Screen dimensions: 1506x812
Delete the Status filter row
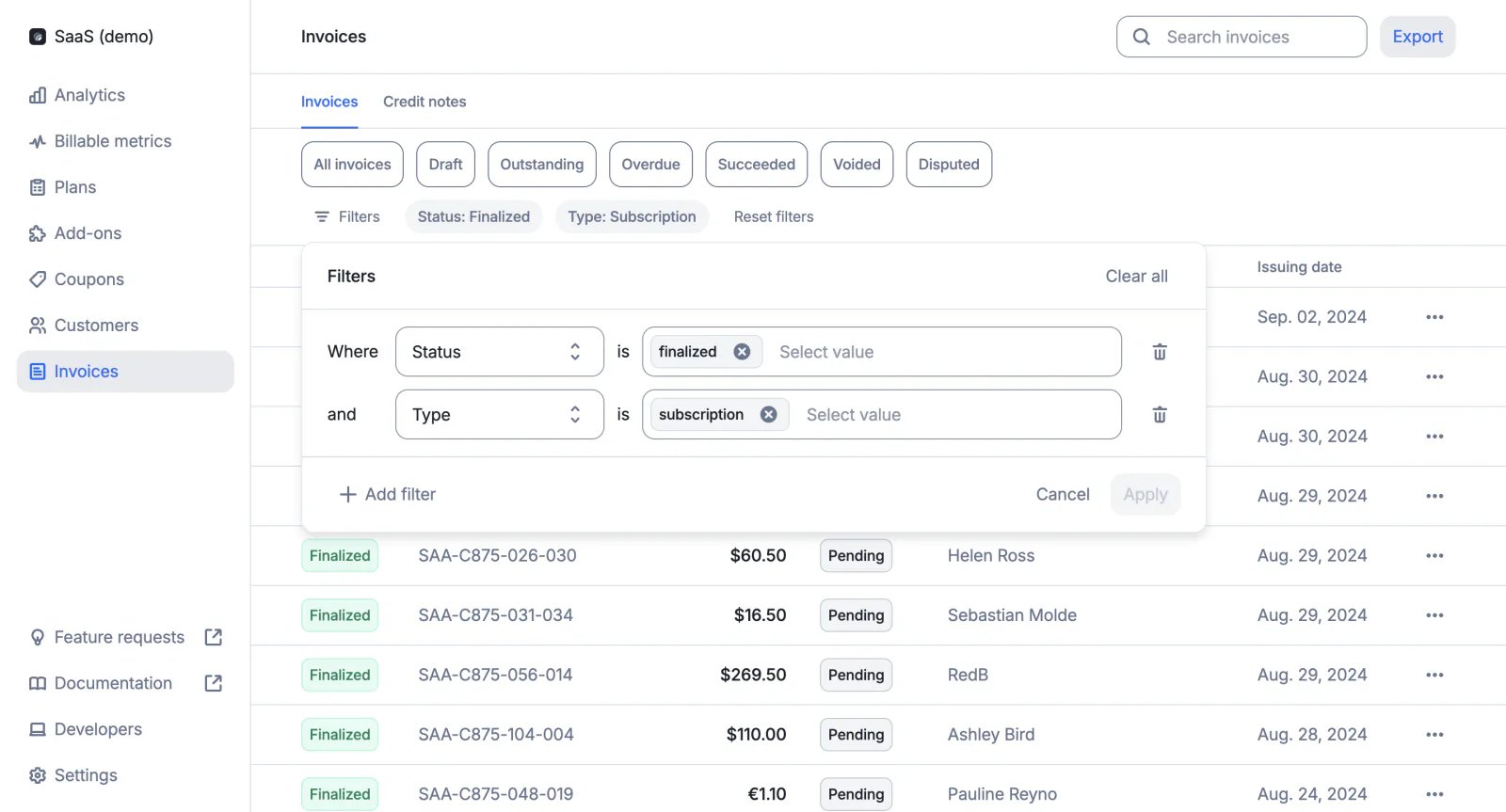click(1160, 352)
